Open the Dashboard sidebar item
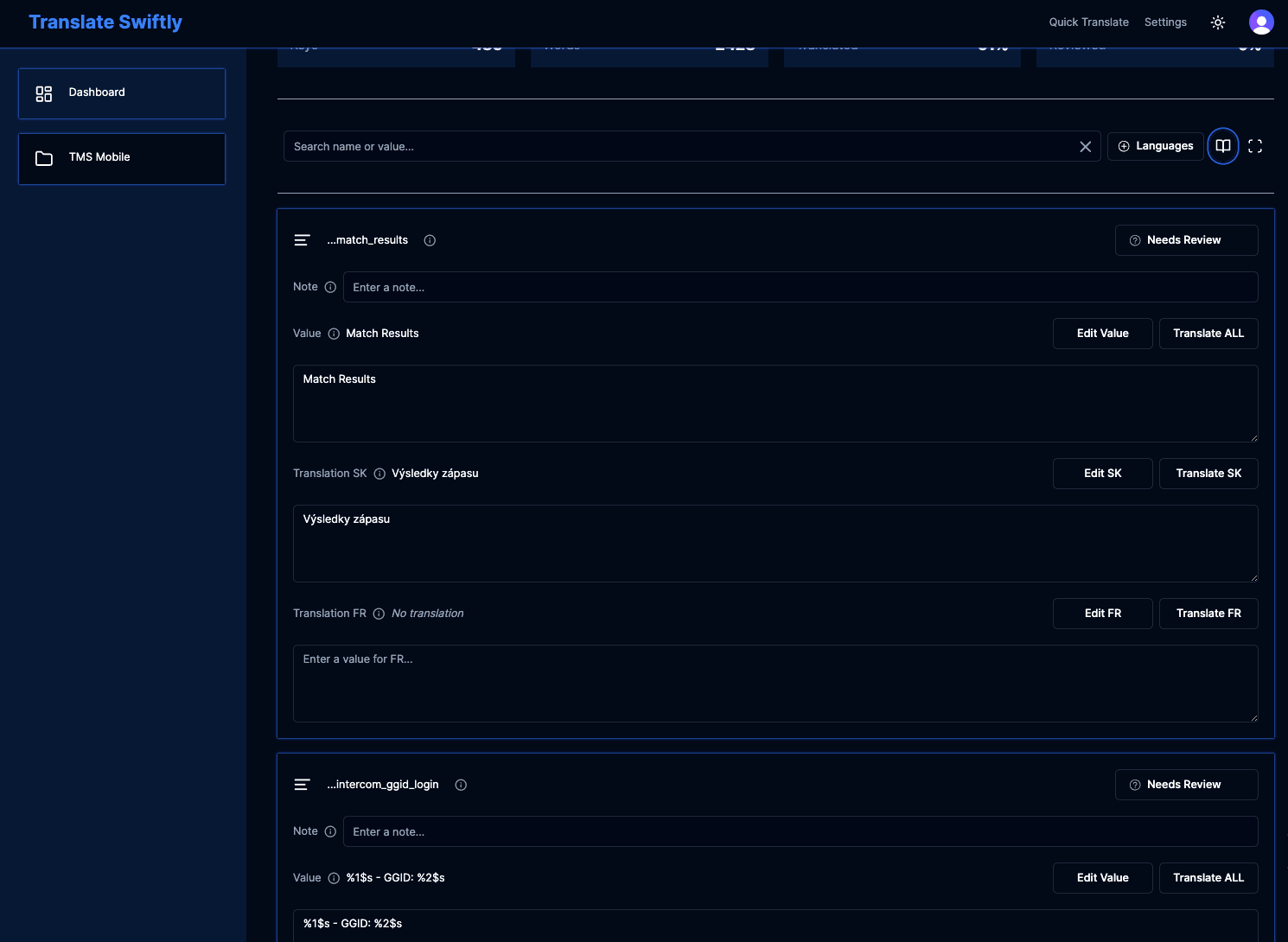The image size is (1288, 942). click(x=122, y=93)
